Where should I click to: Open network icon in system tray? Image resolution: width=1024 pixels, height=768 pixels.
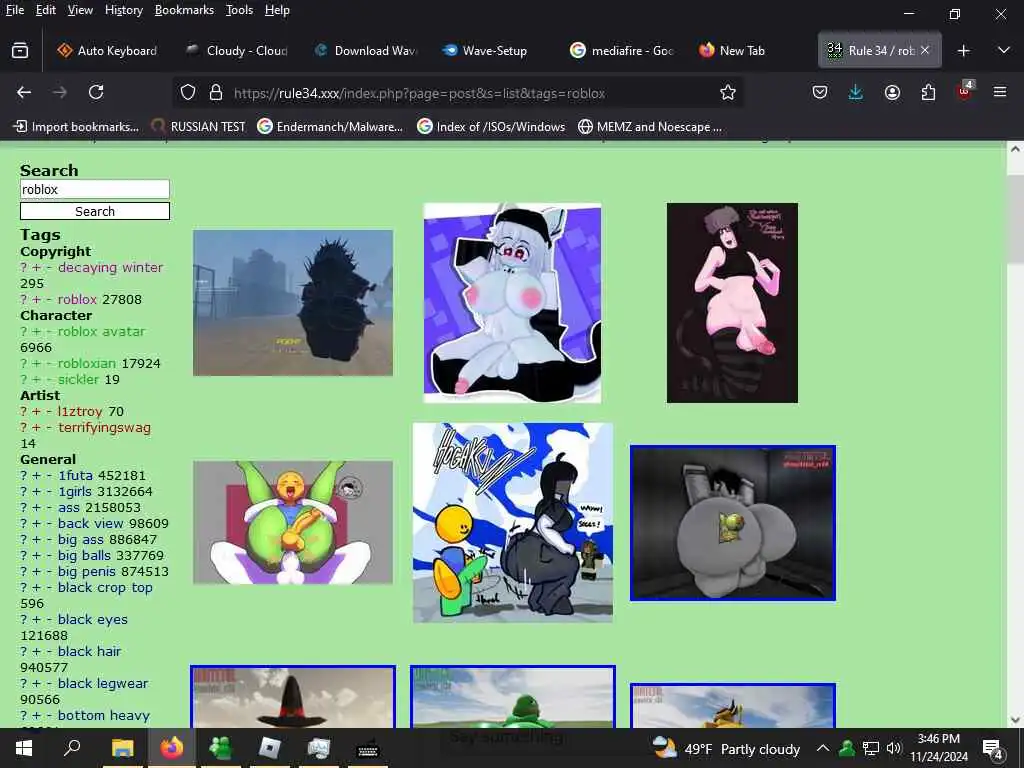(x=871, y=748)
